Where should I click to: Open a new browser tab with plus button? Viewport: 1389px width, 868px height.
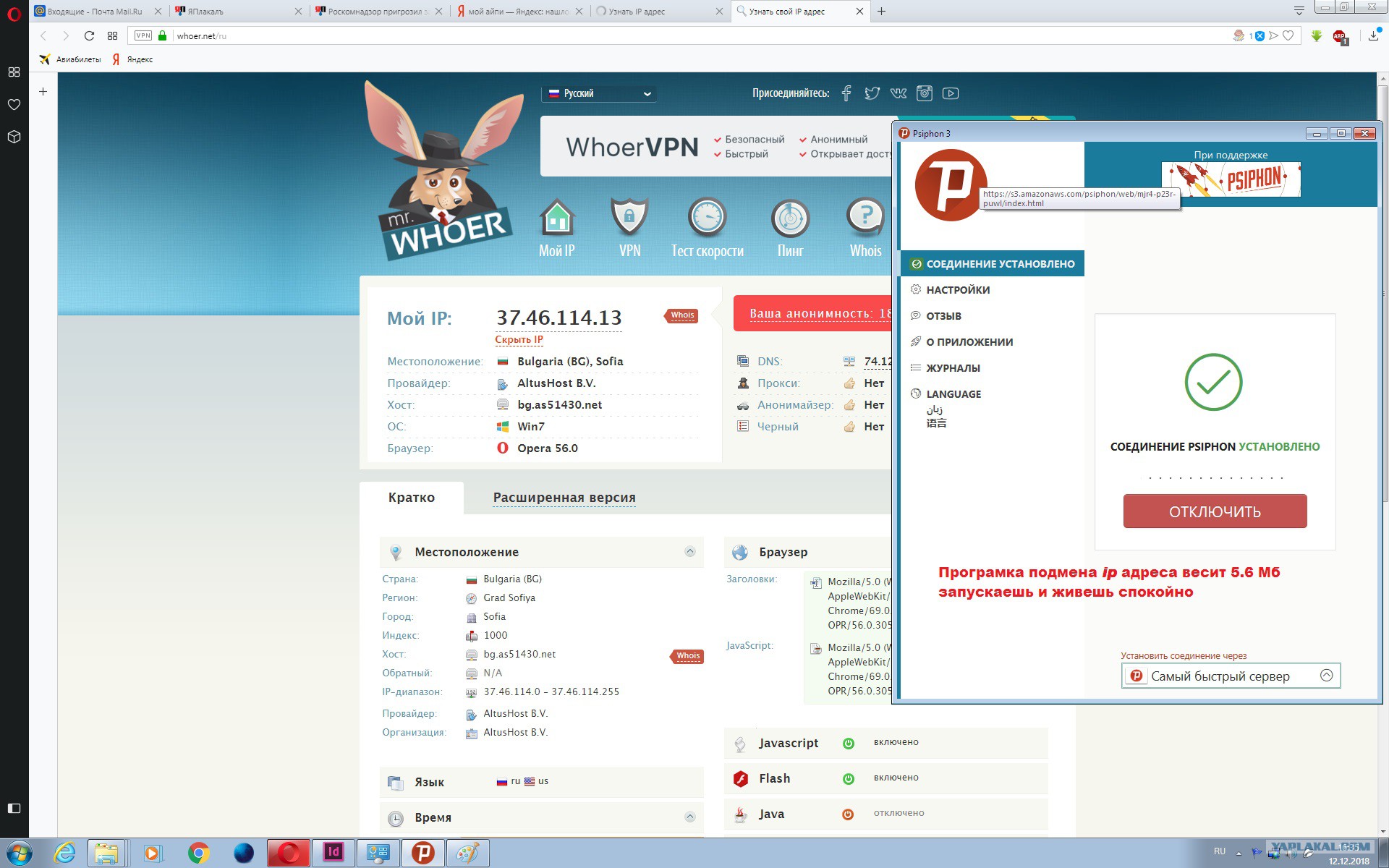pos(881,11)
